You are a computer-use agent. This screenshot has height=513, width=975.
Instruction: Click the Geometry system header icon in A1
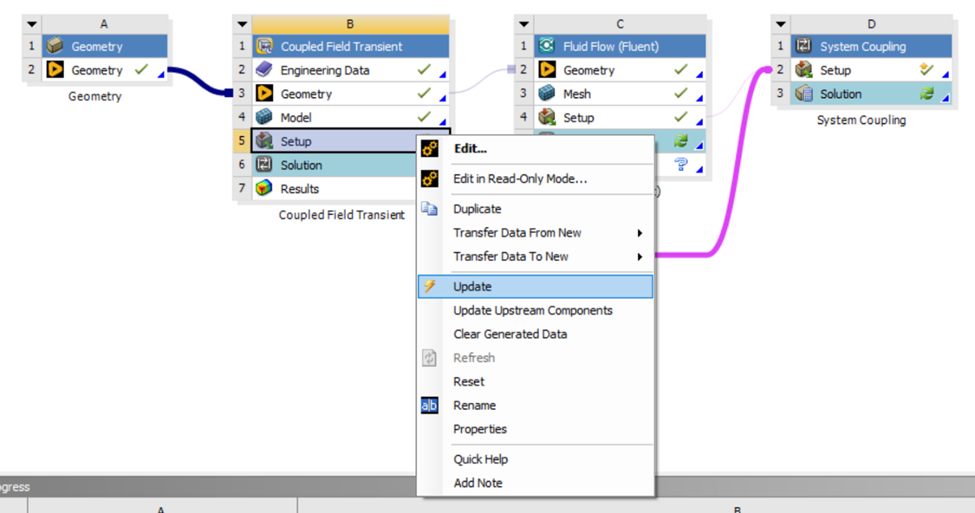55,46
